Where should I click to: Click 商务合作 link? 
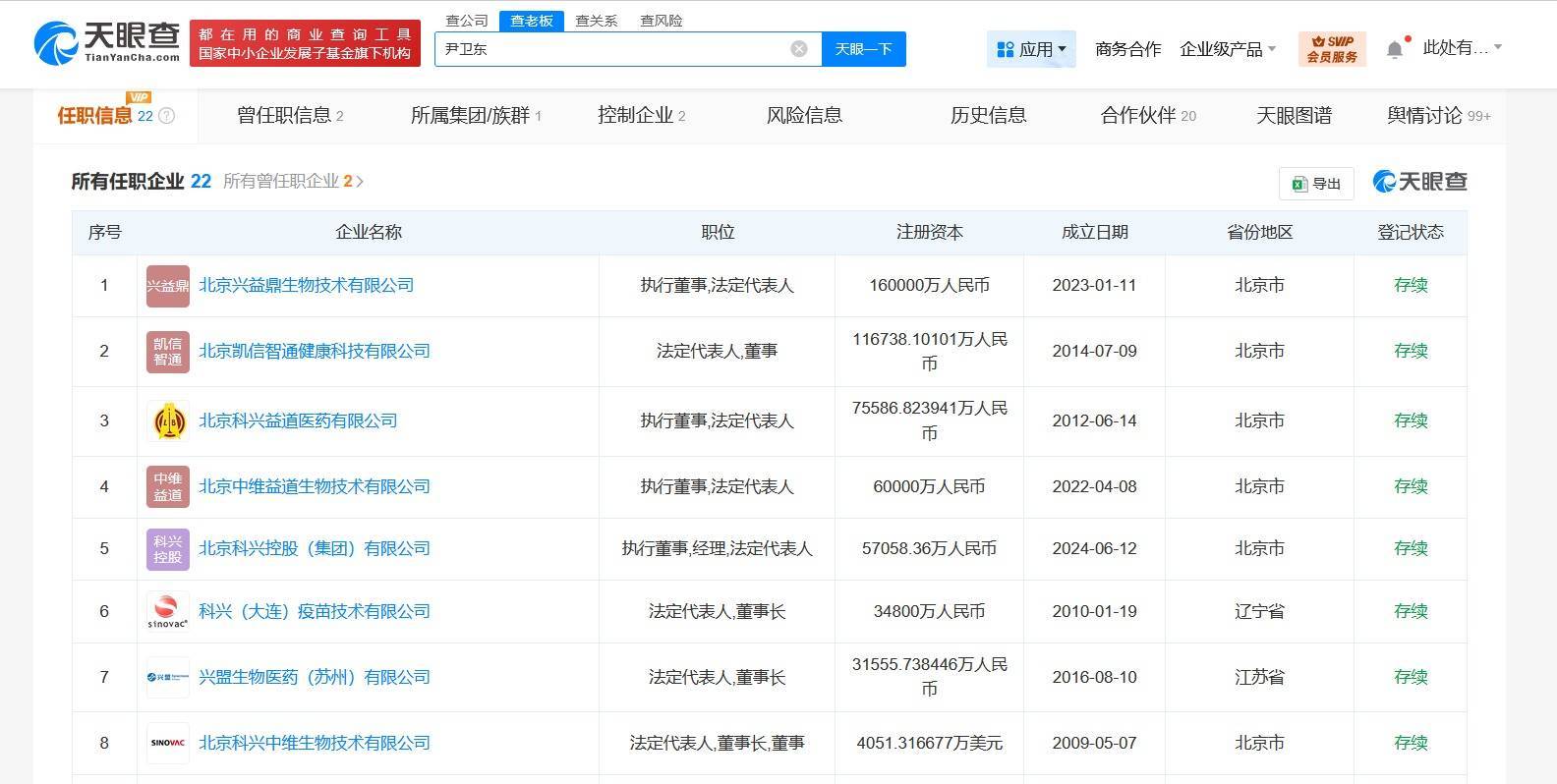[x=1128, y=49]
